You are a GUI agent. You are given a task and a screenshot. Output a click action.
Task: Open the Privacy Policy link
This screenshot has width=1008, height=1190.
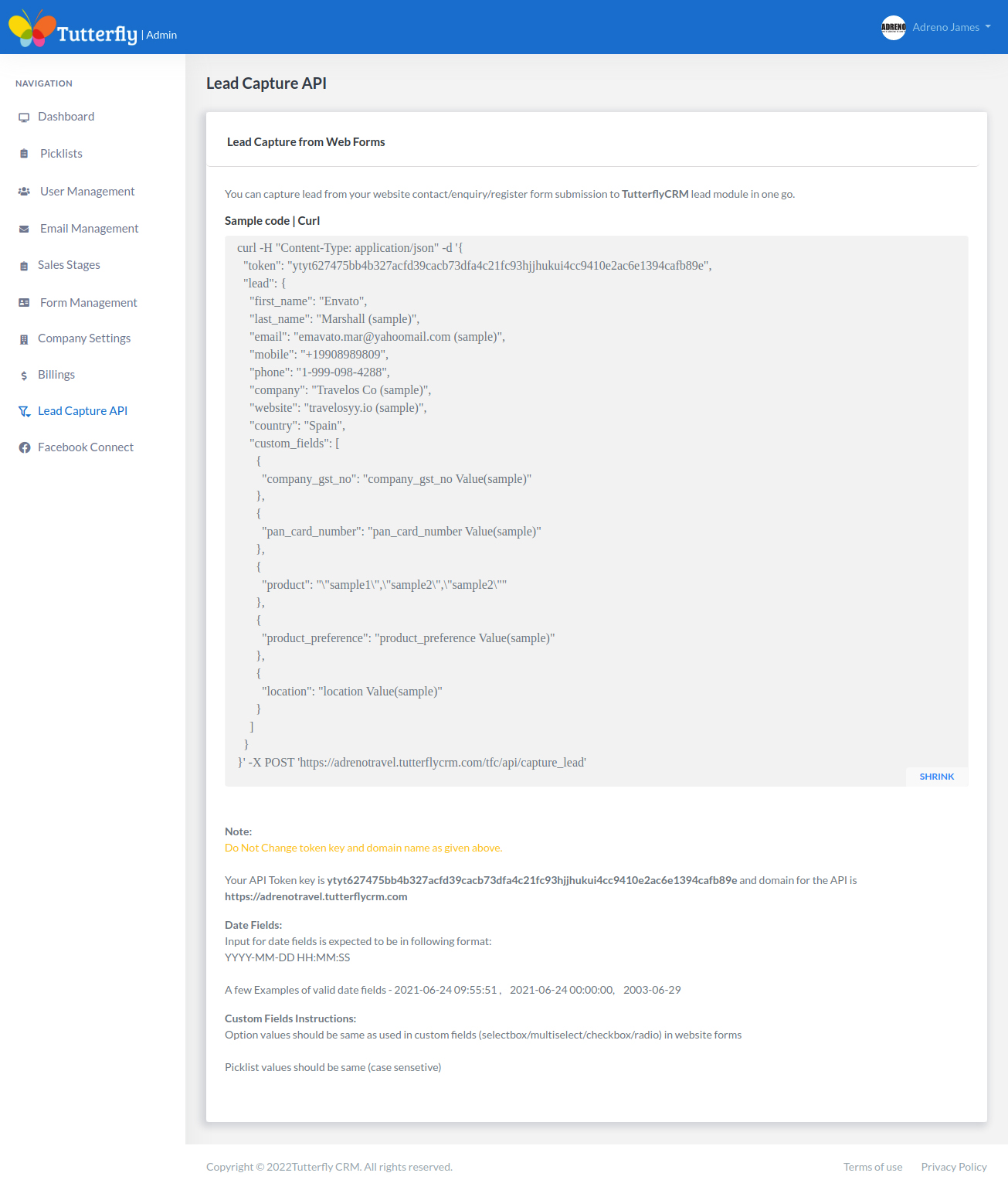(x=953, y=1167)
